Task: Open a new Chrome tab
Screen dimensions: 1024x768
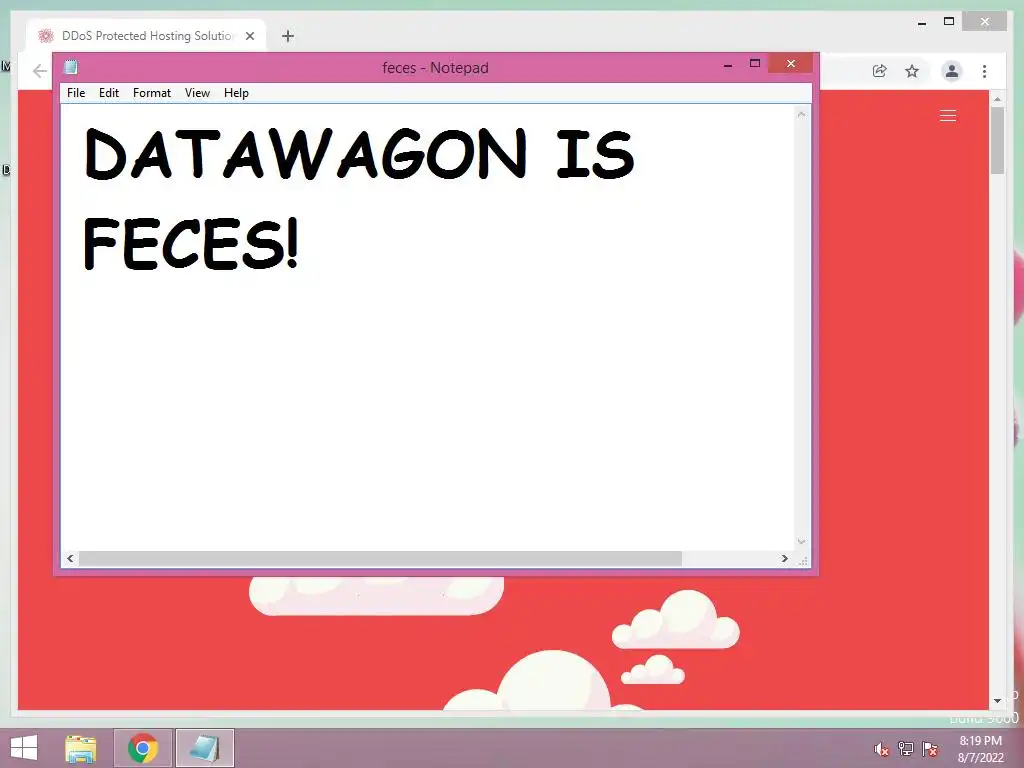Action: [287, 36]
